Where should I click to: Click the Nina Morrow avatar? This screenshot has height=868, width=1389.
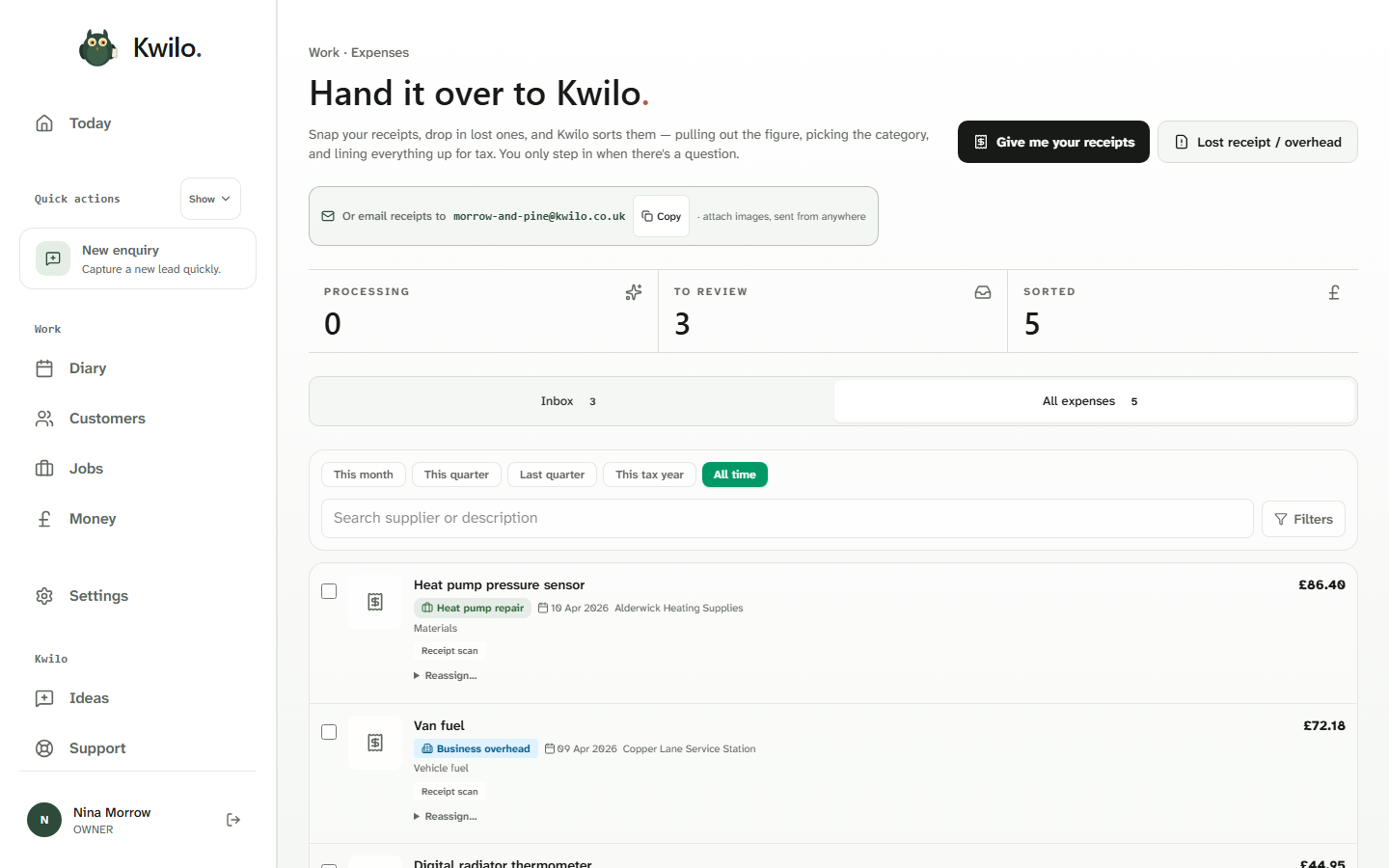pos(44,820)
